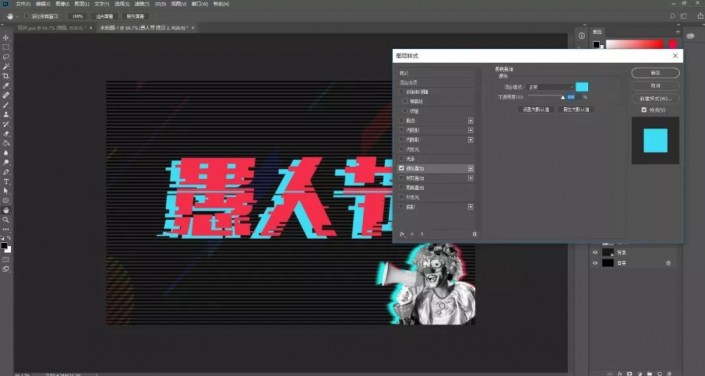Enable the 投影 (Drop Shadow) checkbox

click(402, 207)
